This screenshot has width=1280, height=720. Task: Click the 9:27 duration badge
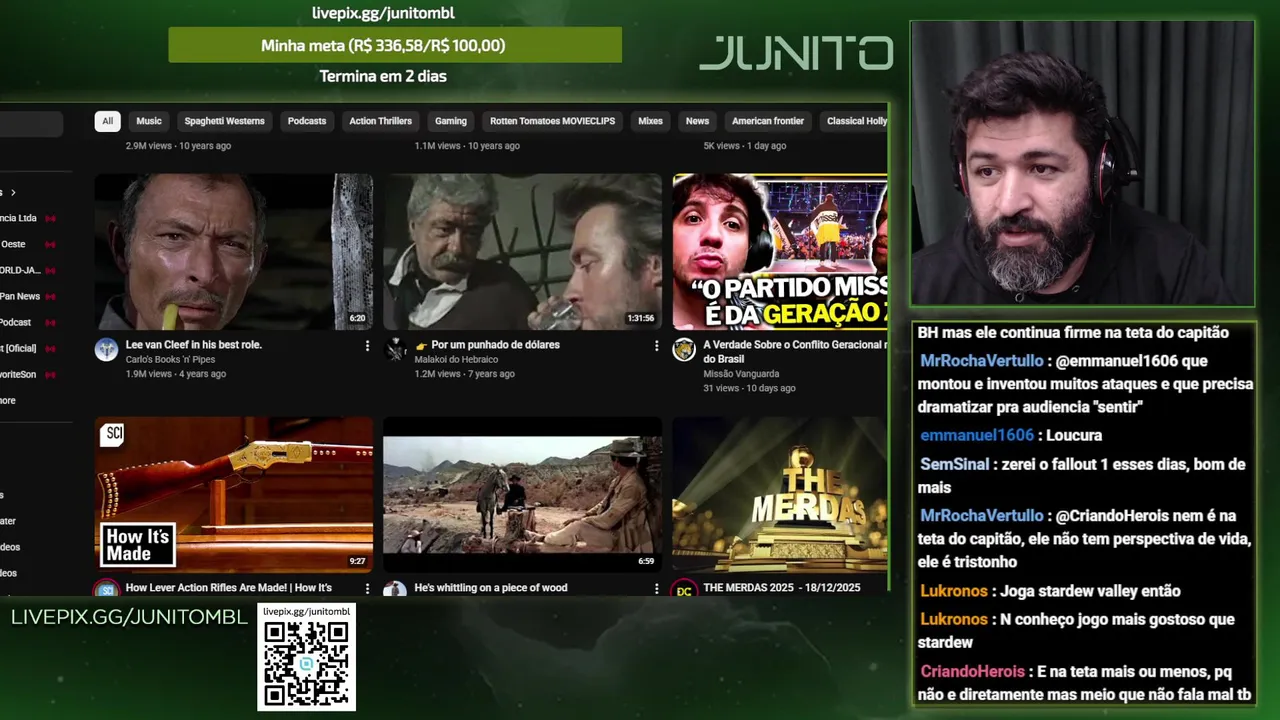357,562
